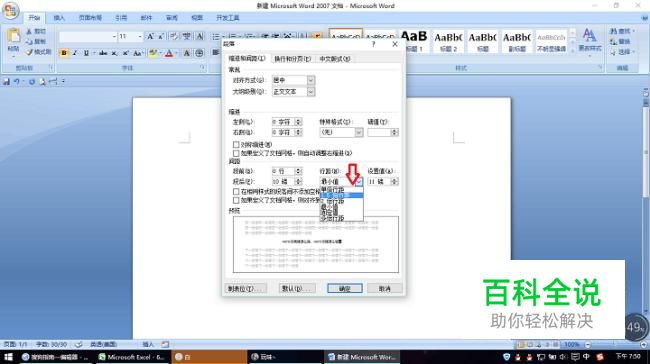Switch to 中文版式 tab in dialog

335,59
